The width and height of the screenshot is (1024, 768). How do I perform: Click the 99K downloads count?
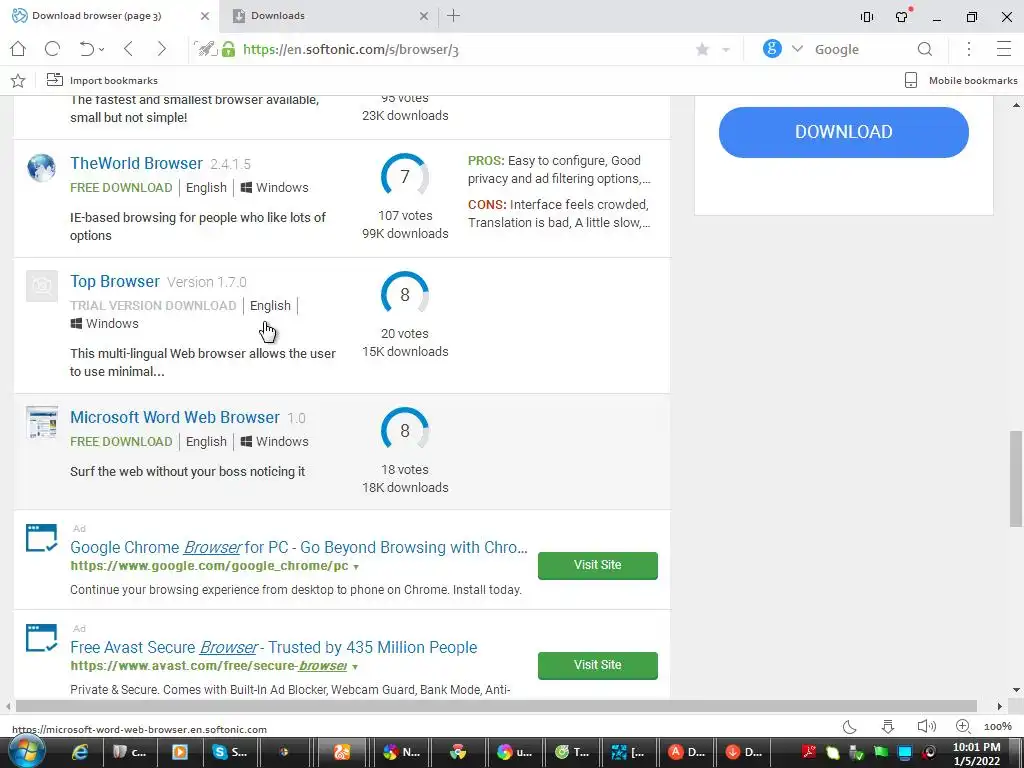406,234
